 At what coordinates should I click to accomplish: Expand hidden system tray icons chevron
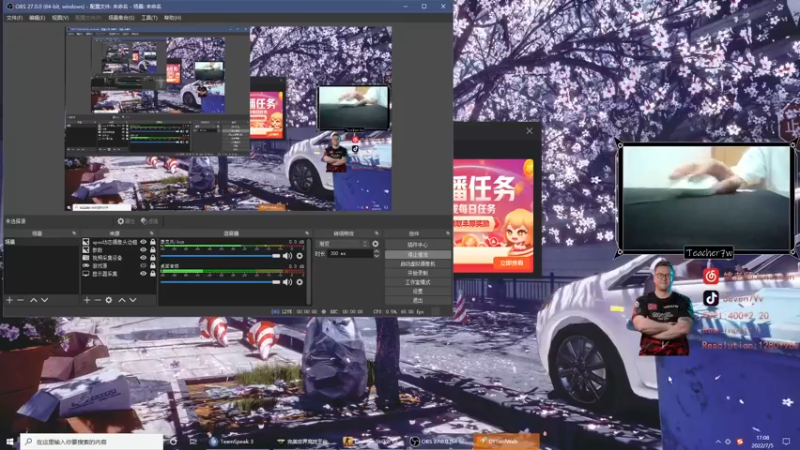718,441
